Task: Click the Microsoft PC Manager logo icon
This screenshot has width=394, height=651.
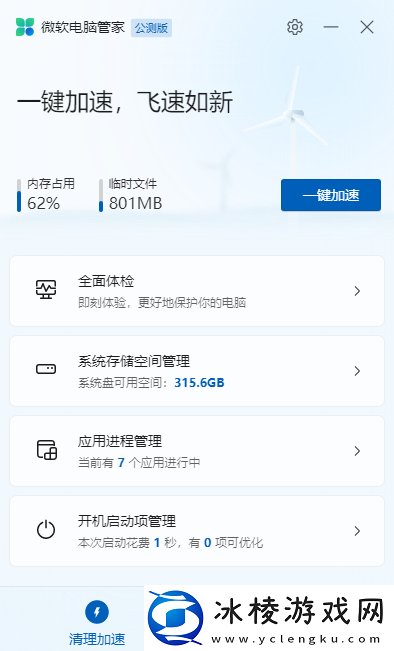Action: click(25, 27)
